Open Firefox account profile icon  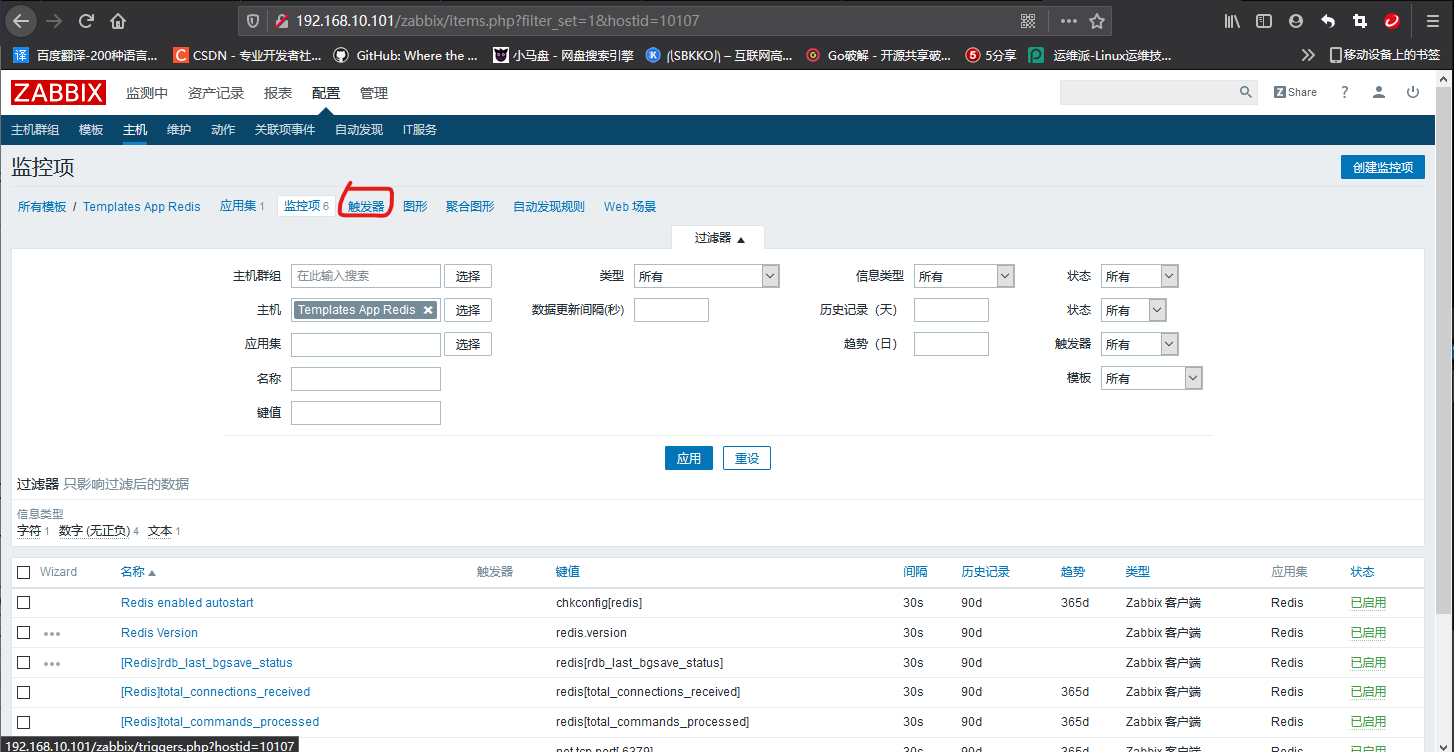pyautogui.click(x=1296, y=21)
